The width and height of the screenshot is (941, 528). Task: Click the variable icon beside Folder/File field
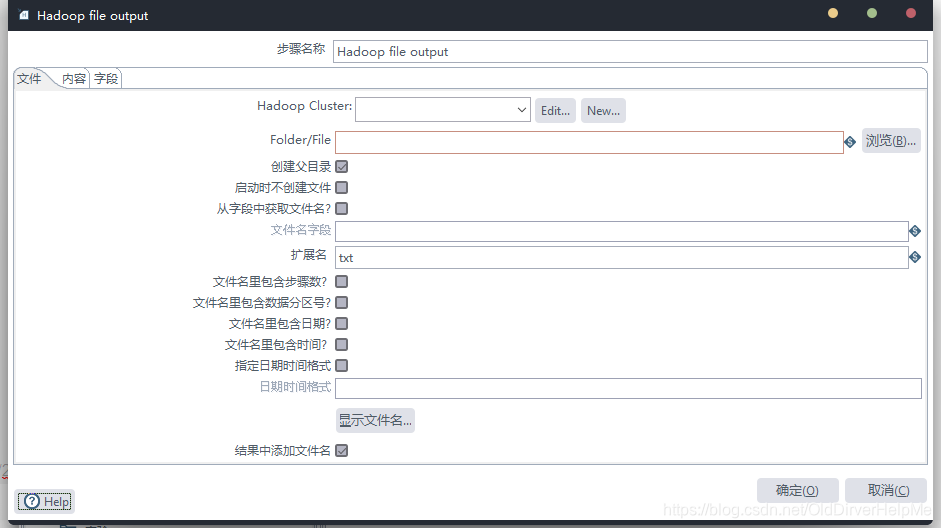coord(850,142)
